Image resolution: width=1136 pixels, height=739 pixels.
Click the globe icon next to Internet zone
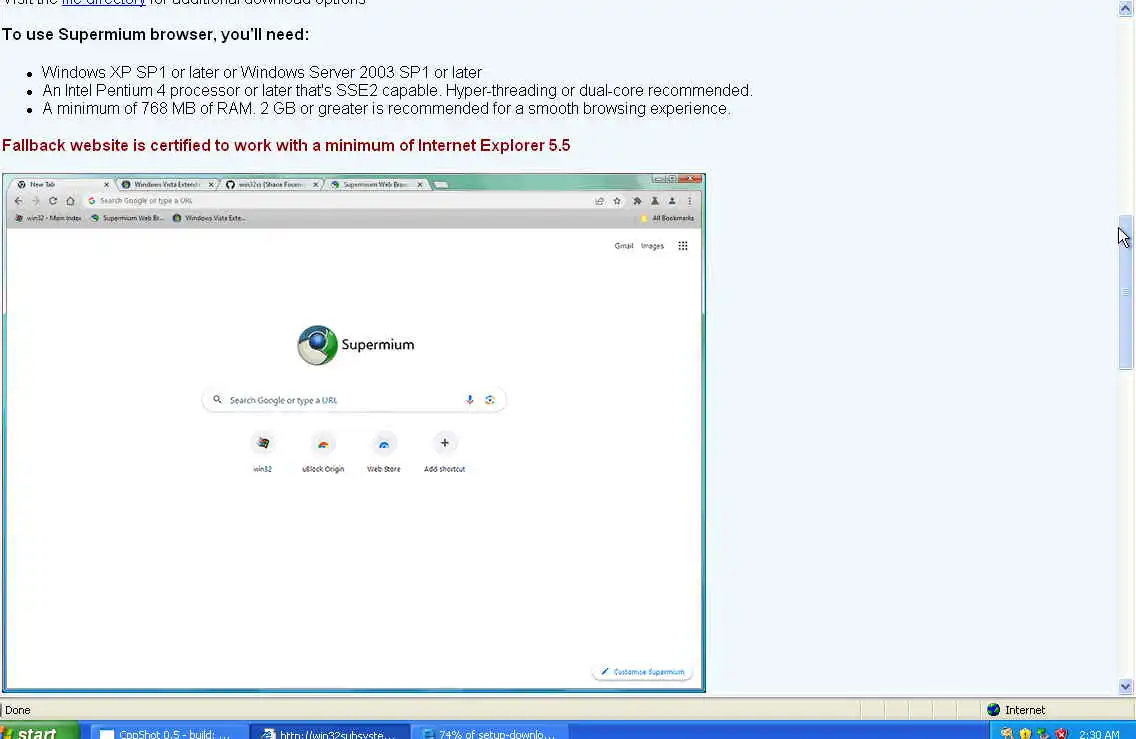tap(993, 710)
